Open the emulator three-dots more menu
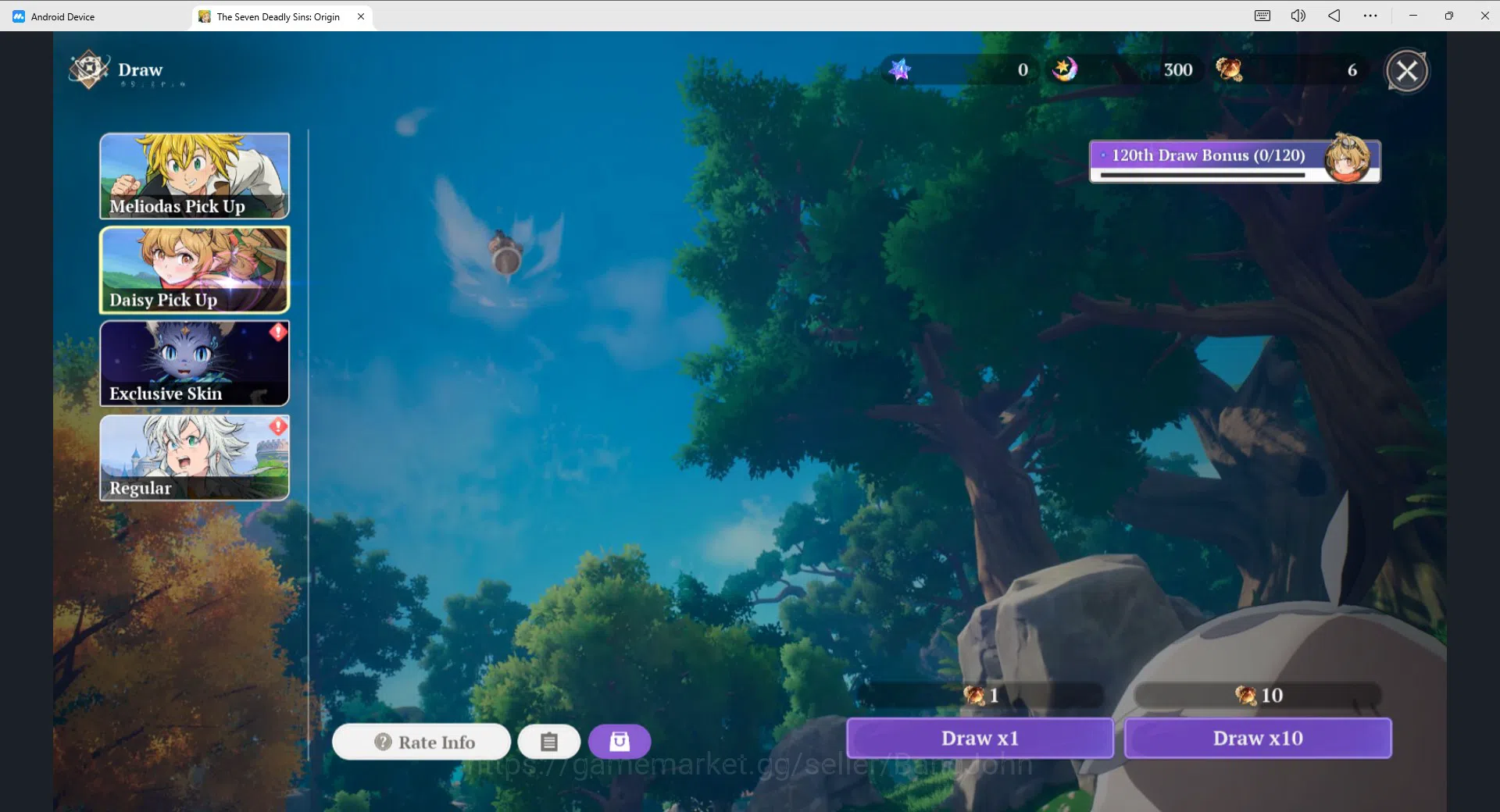Screen dimensions: 1500x812 click(x=1370, y=16)
